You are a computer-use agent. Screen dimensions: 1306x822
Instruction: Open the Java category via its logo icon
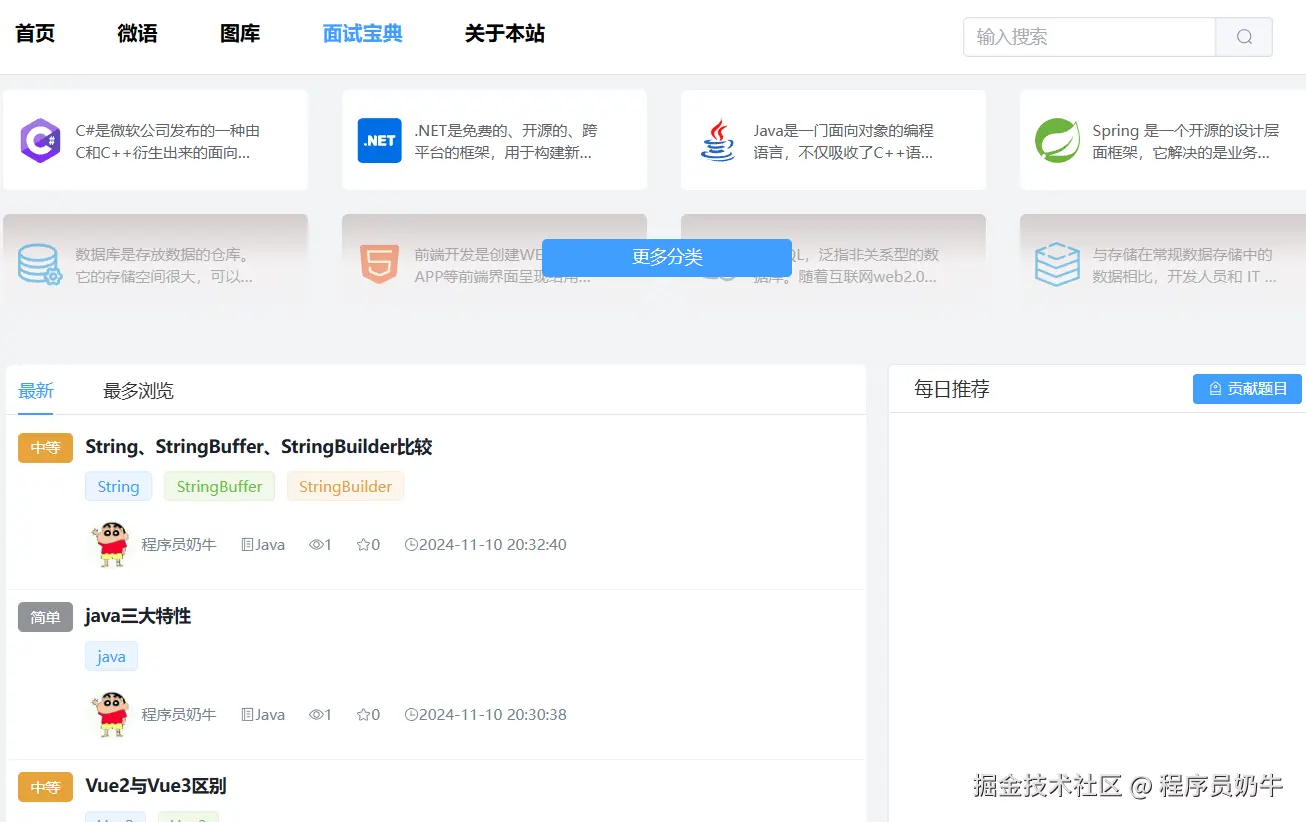pos(718,139)
